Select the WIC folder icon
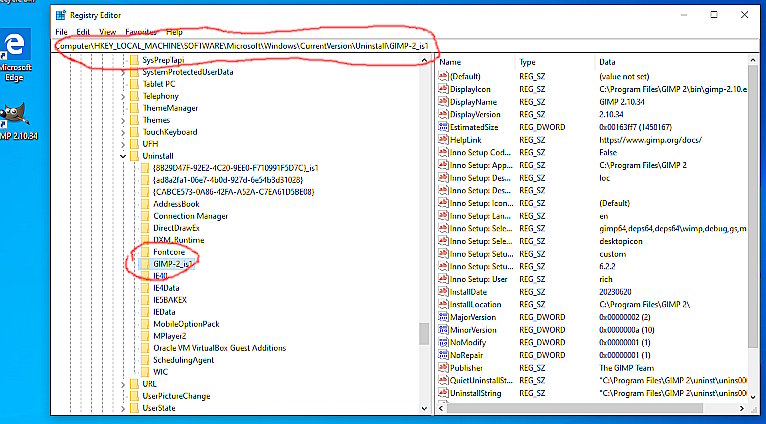 pos(145,372)
